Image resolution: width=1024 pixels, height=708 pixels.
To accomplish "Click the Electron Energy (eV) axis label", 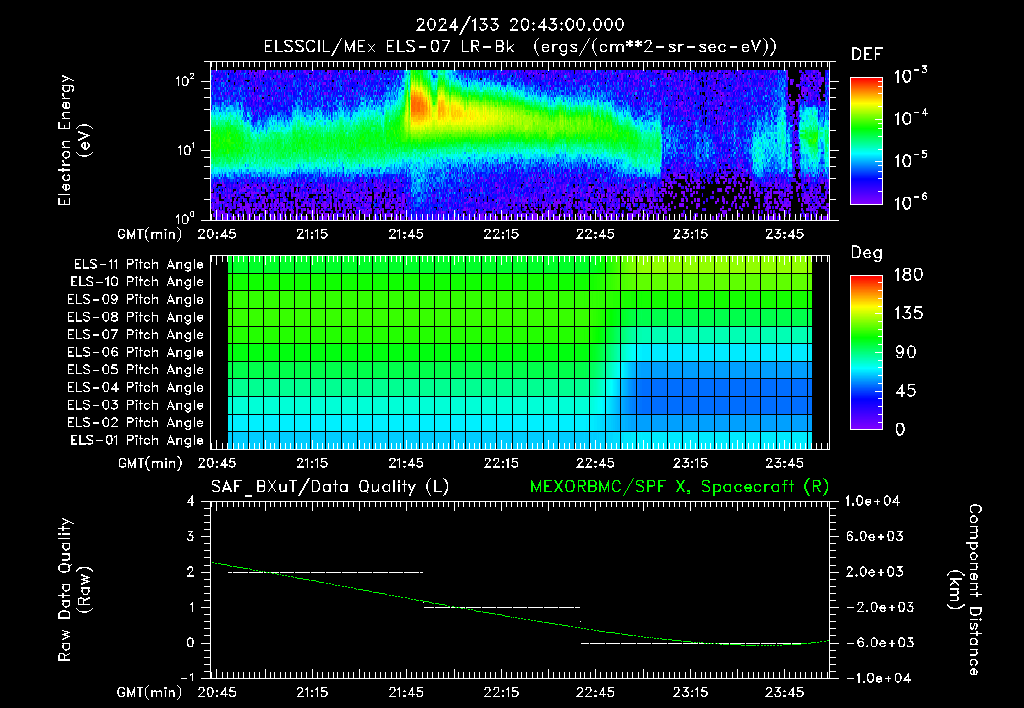I will point(74,140).
